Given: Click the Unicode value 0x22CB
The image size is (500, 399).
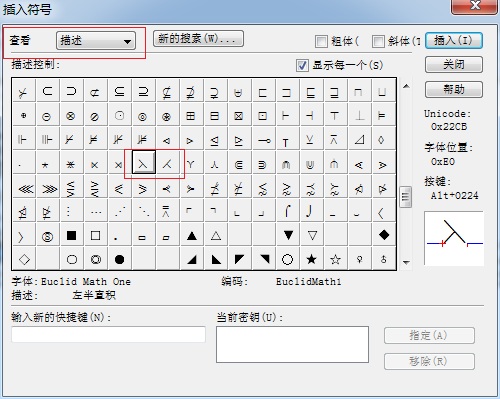Looking at the screenshot, I should 449,127.
